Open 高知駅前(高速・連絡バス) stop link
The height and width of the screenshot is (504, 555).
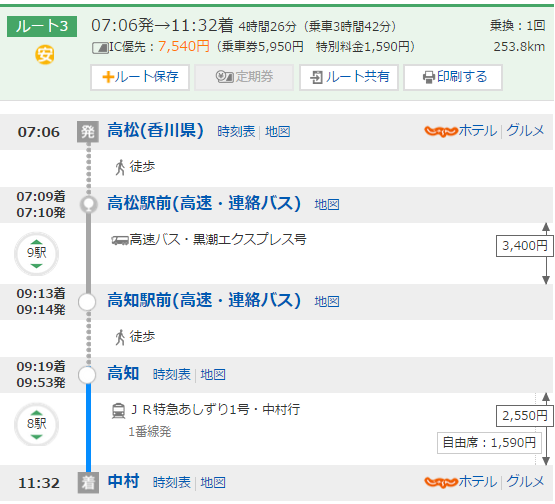click(x=204, y=300)
